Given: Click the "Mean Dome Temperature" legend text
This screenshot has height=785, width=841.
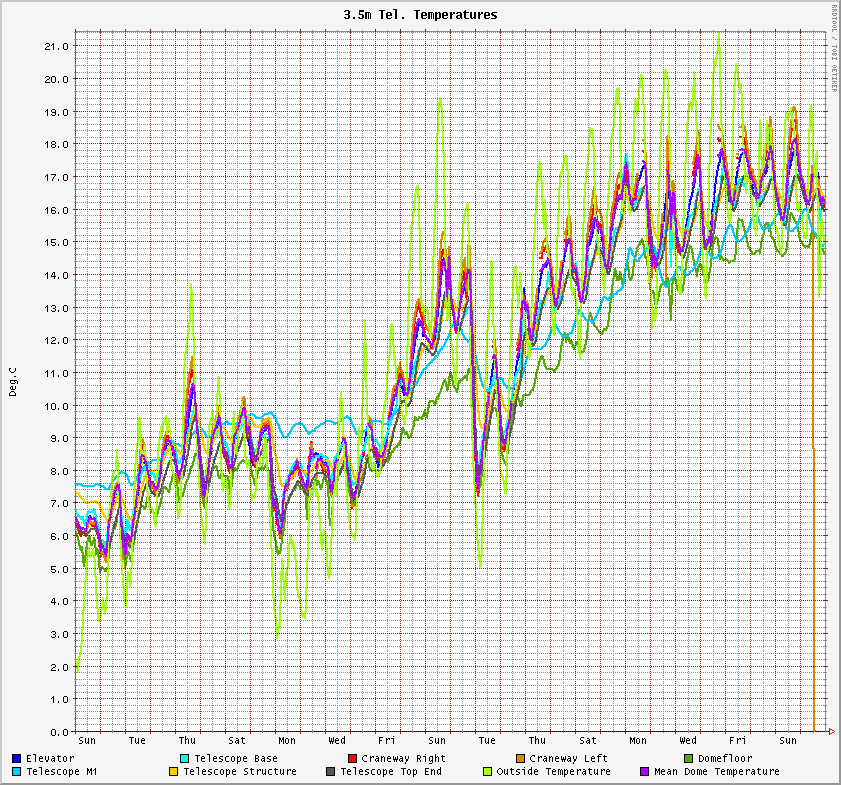Looking at the screenshot, I should tap(716, 772).
